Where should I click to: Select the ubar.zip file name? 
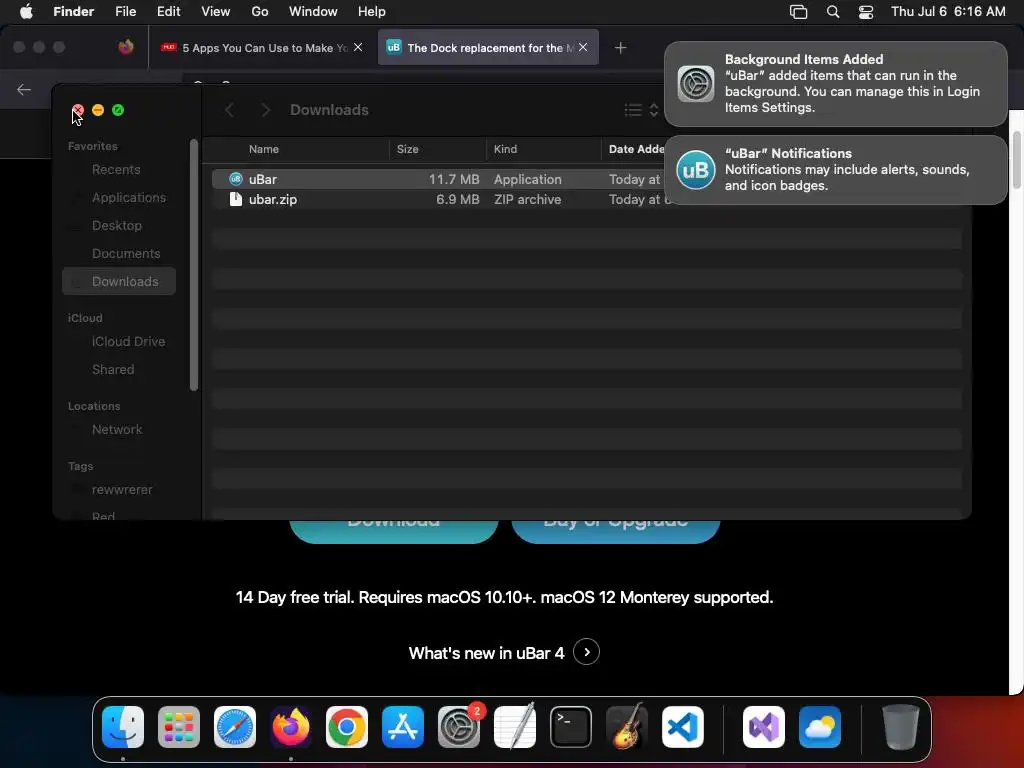click(x=273, y=200)
